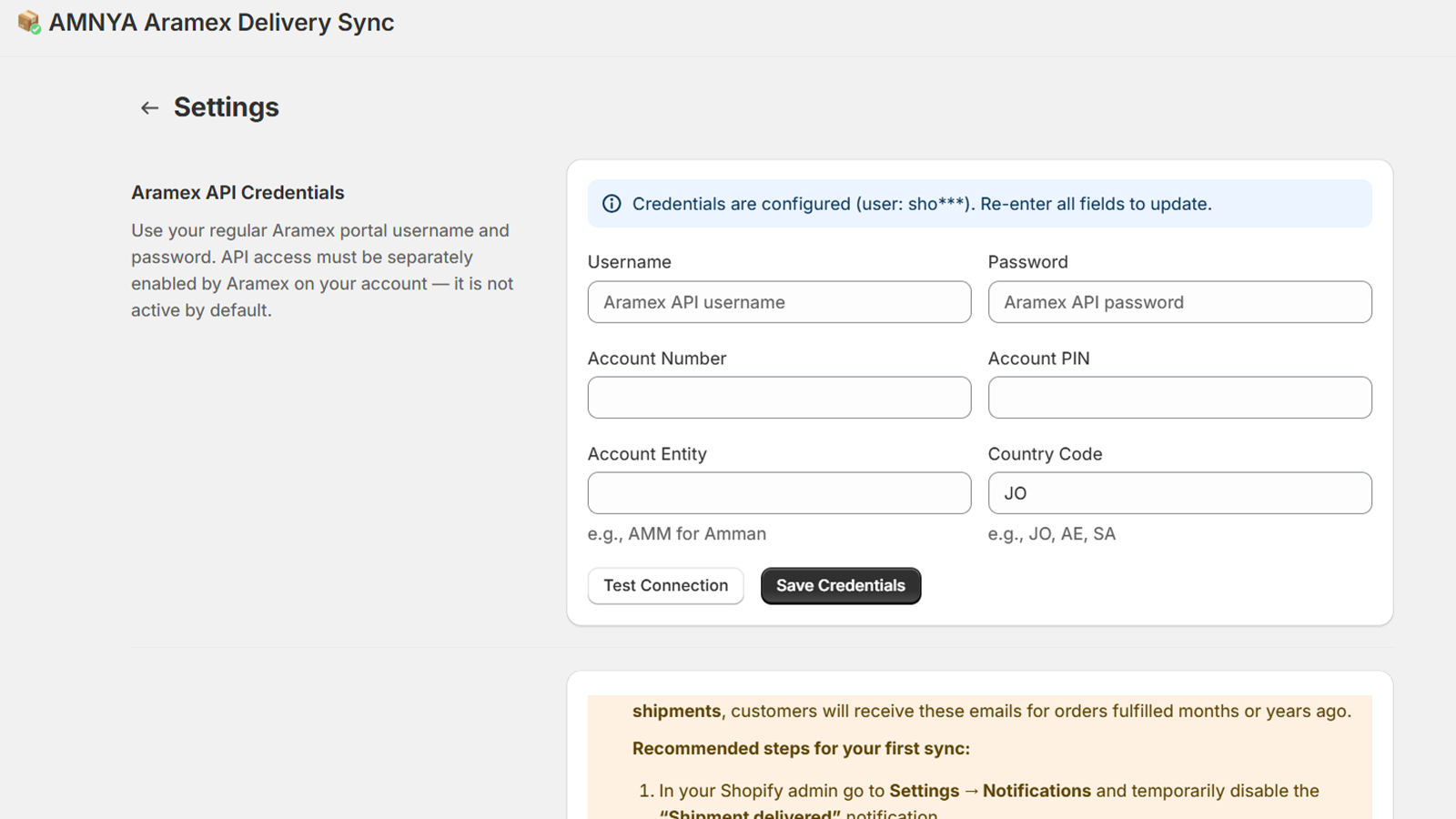Click 'Recommended steps for your first sync' text

coord(801,749)
